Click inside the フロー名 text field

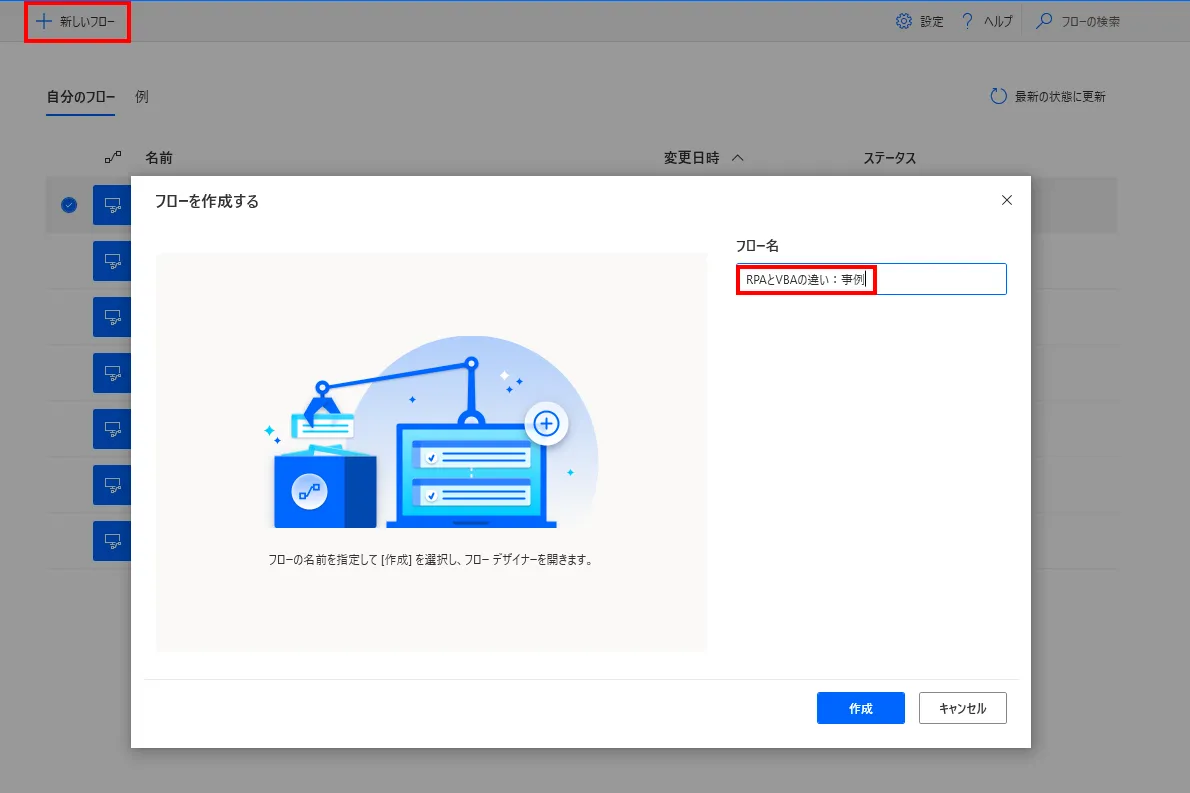[940, 280]
